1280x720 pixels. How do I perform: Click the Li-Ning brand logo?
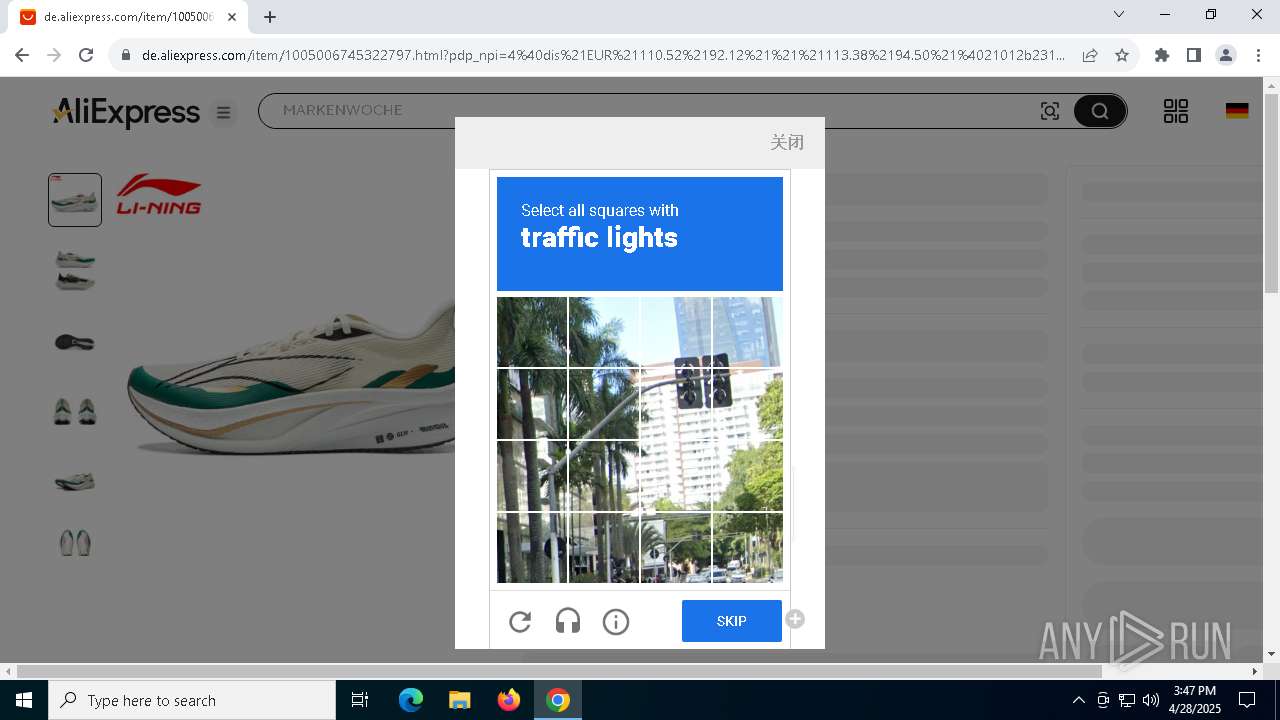coord(159,195)
